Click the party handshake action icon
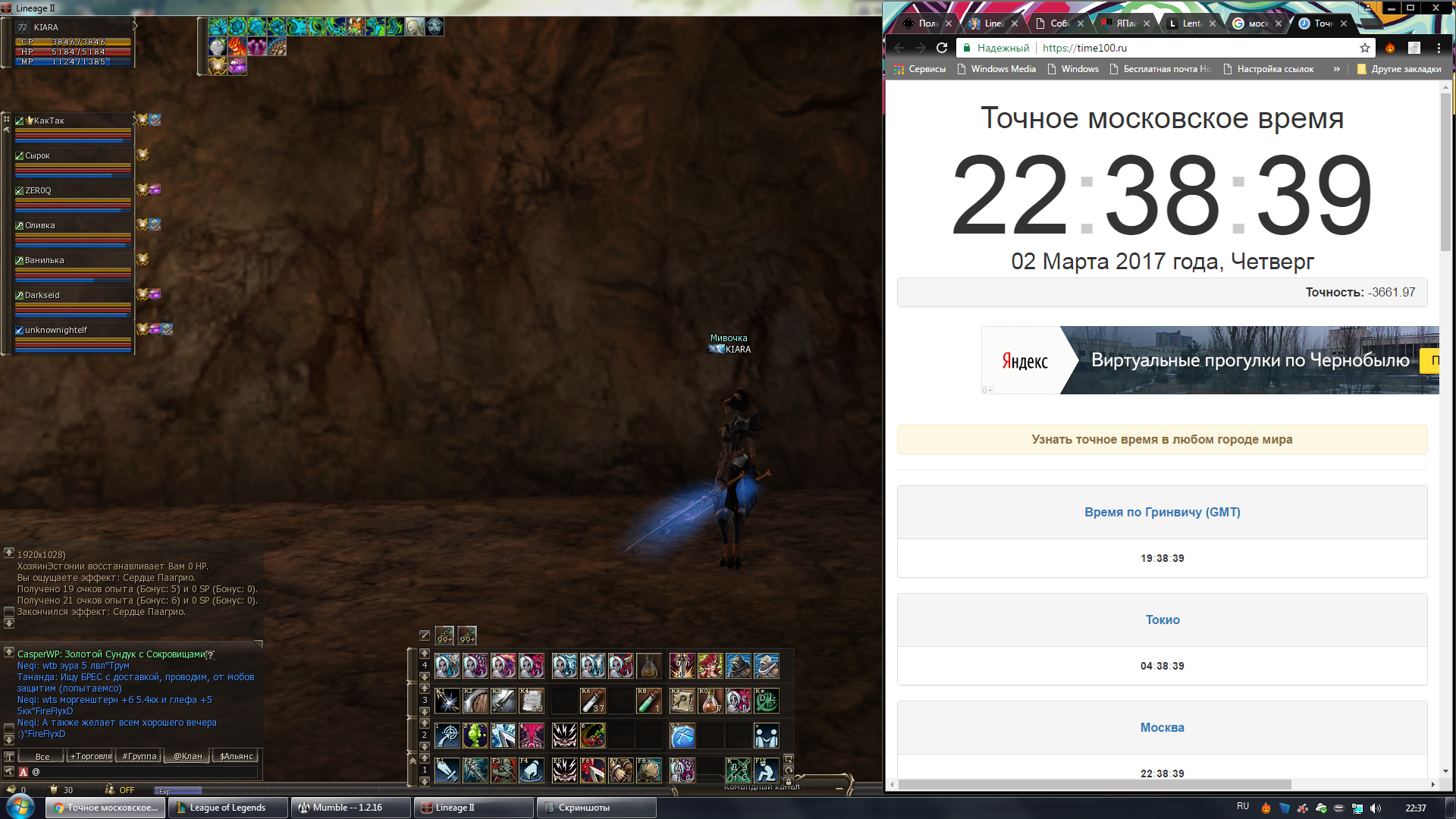 click(767, 736)
